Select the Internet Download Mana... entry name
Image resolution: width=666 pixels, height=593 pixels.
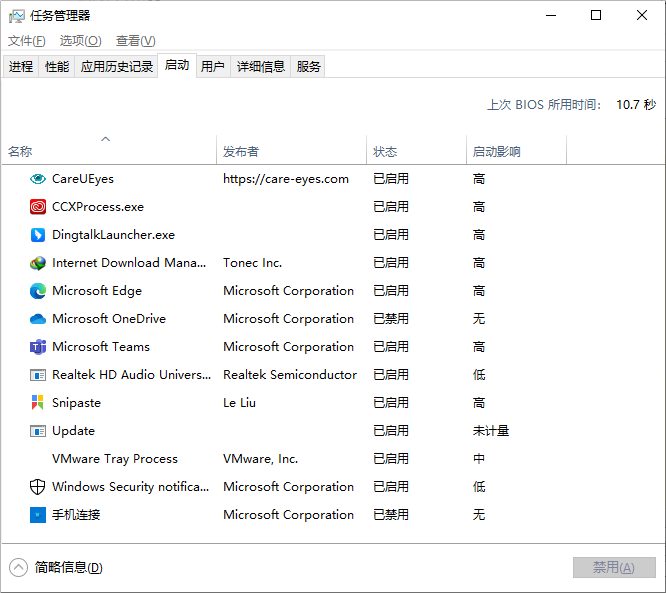[129, 263]
